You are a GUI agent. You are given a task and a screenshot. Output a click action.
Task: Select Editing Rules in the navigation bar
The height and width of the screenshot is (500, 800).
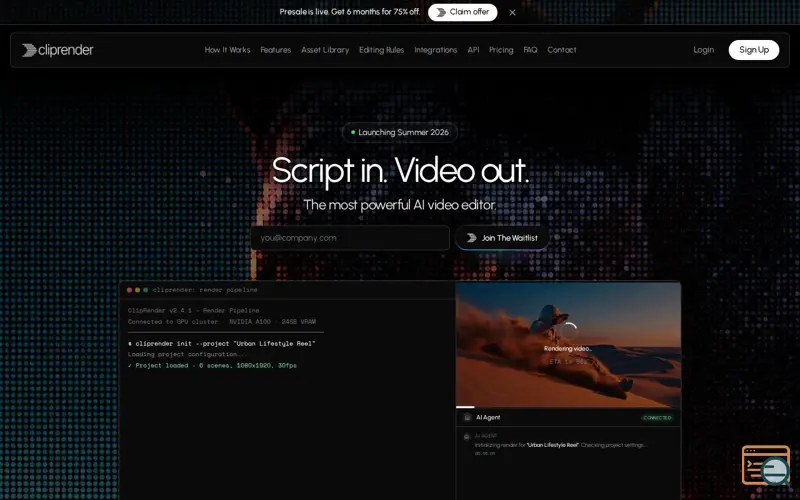point(381,50)
